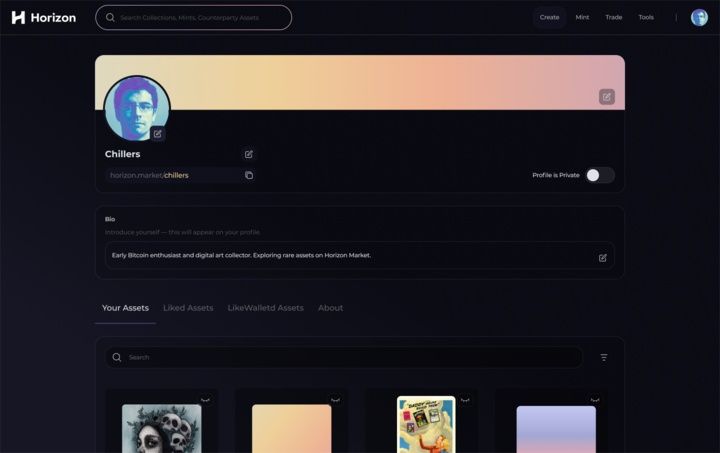Open the Create menu

[x=549, y=17]
